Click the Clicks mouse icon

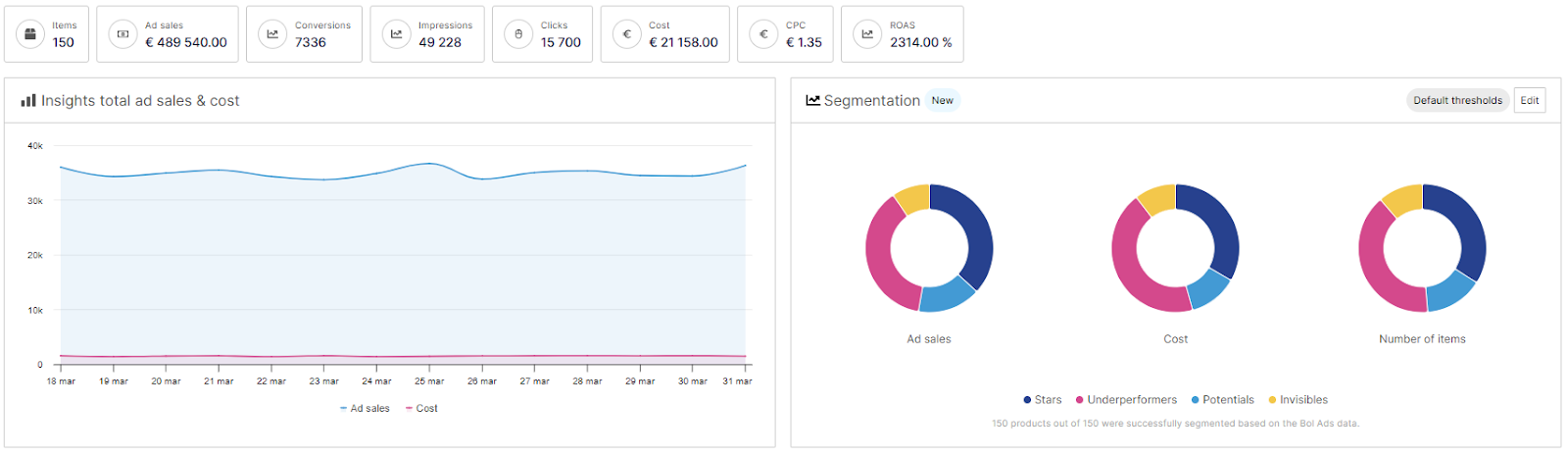pos(518,34)
